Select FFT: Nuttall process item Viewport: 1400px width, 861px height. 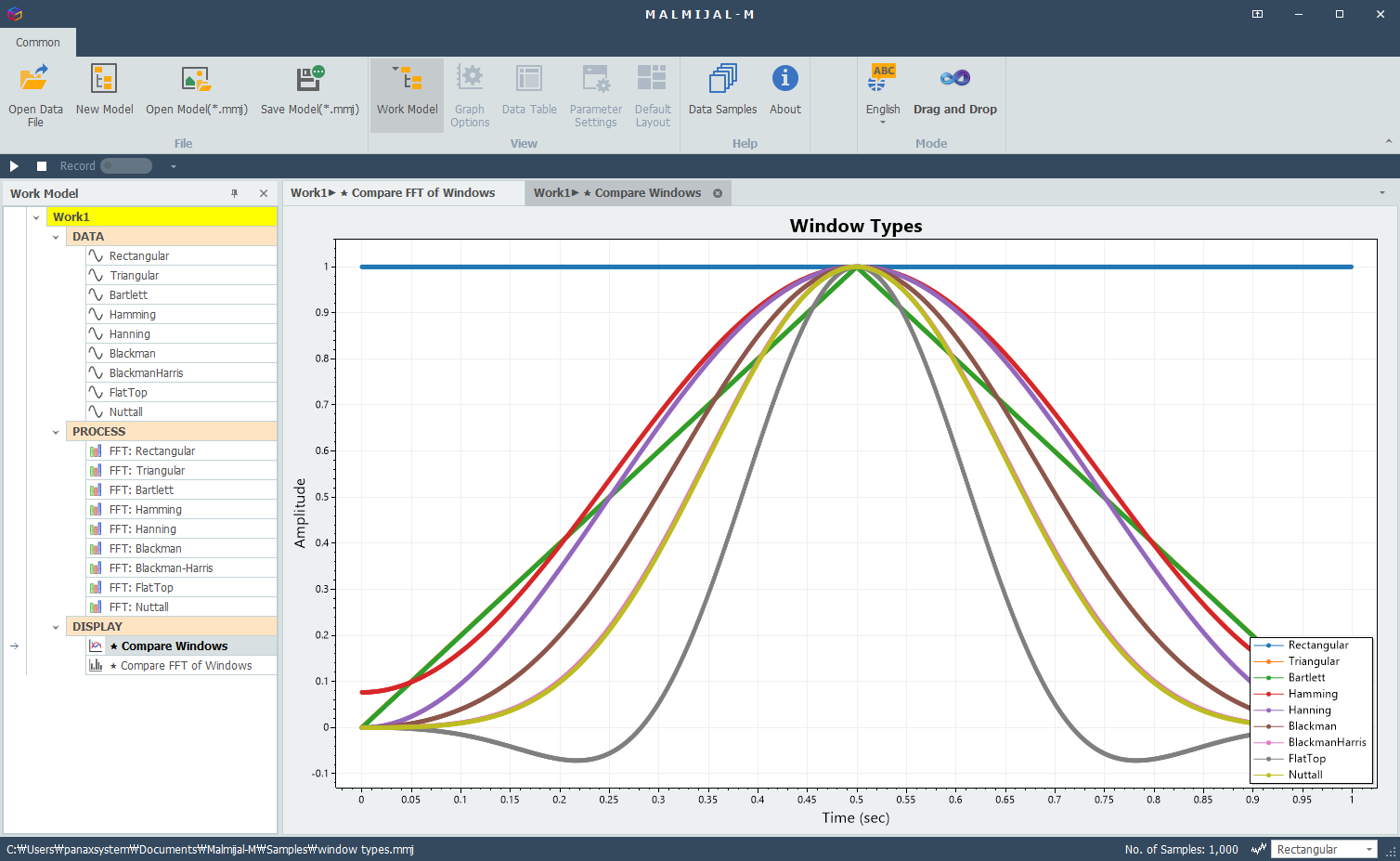(x=181, y=607)
